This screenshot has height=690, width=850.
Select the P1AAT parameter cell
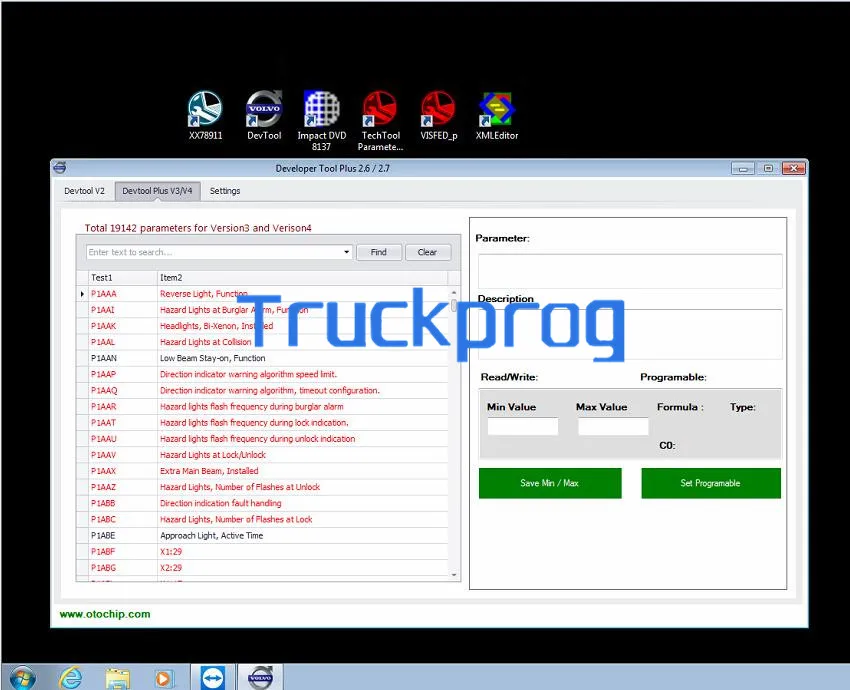(x=123, y=423)
